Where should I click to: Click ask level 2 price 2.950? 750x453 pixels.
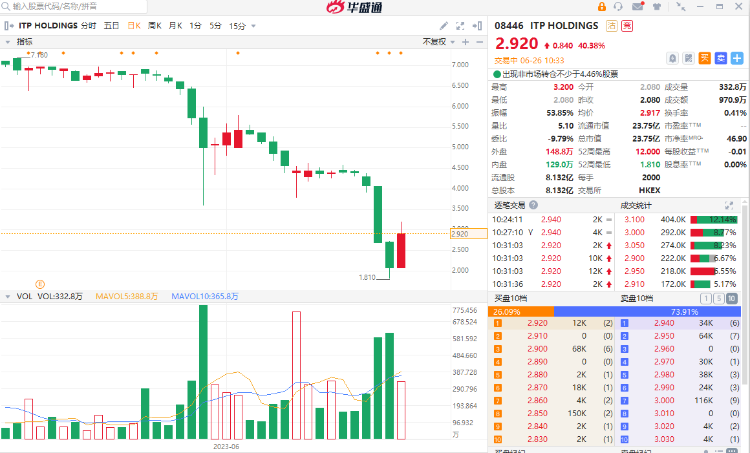[664, 336]
